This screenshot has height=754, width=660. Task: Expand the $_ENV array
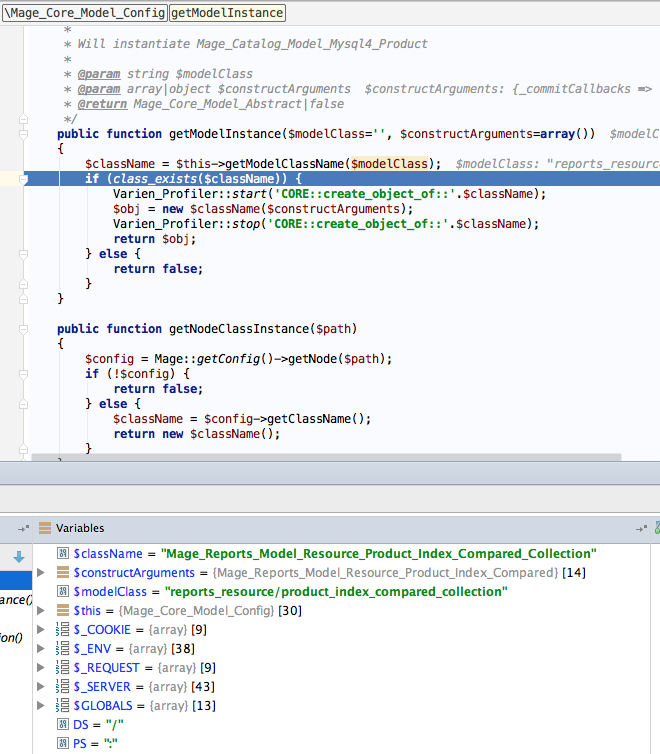point(41,648)
